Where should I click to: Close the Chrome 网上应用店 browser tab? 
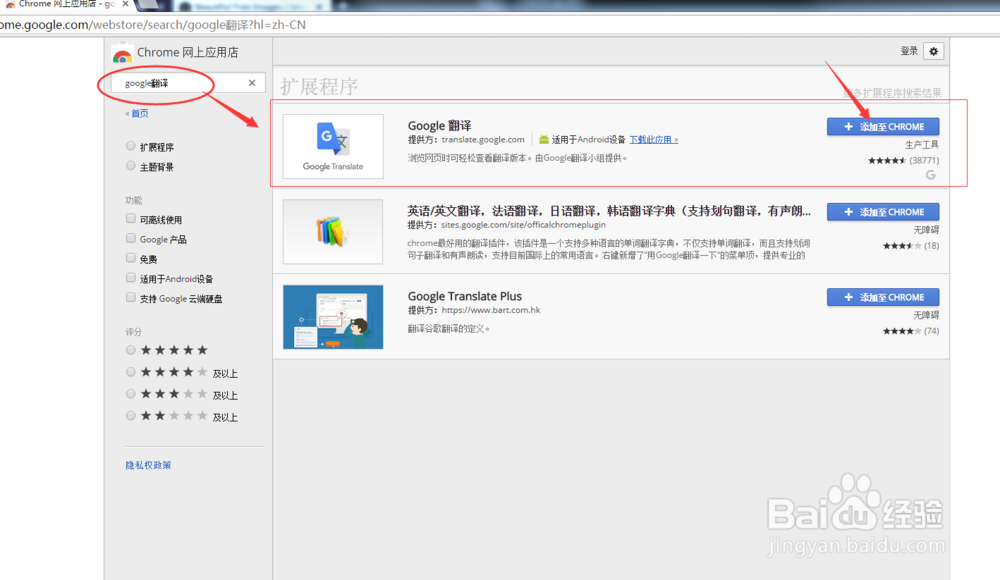(x=126, y=4)
